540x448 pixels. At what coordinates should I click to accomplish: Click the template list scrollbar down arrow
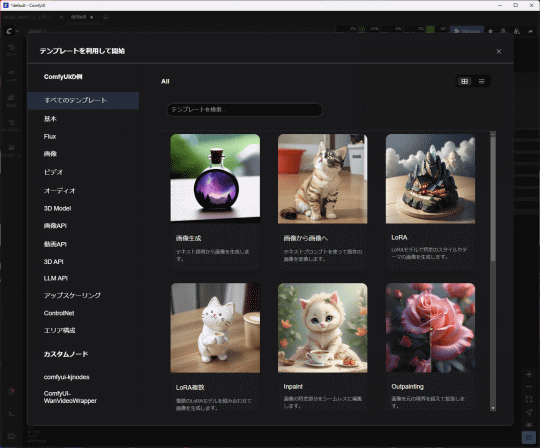493,408
